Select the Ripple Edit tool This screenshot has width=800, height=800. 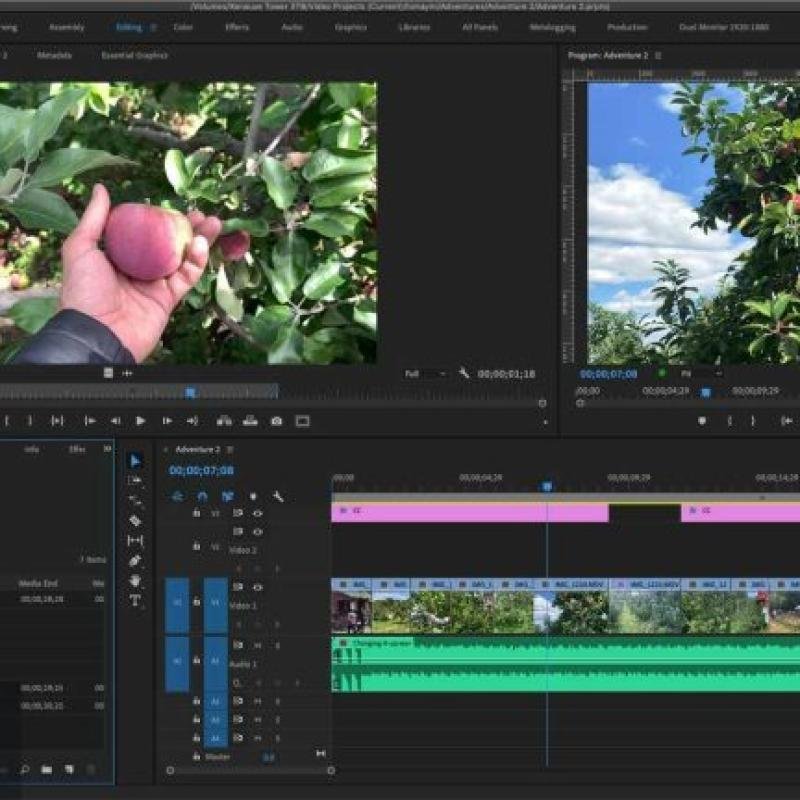click(135, 500)
